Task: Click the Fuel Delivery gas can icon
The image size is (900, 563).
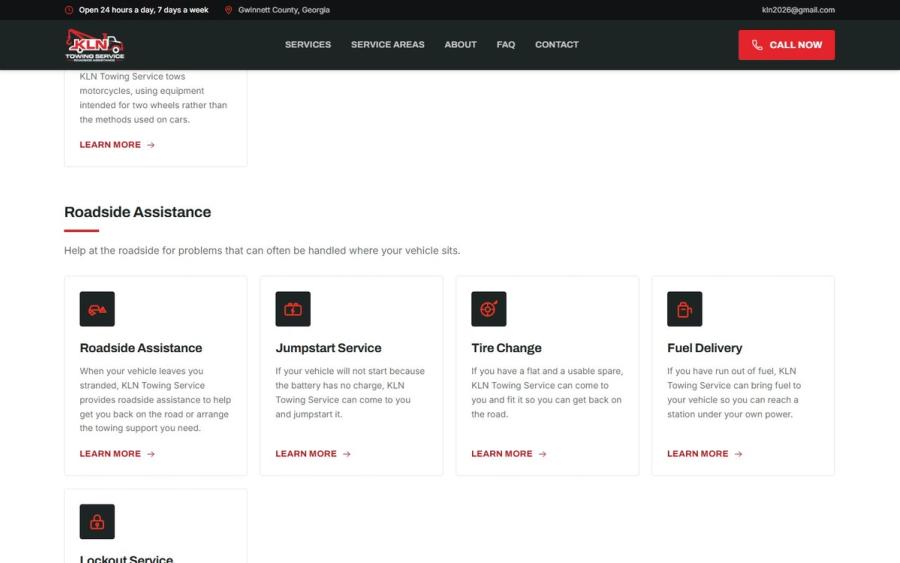Action: (684, 309)
